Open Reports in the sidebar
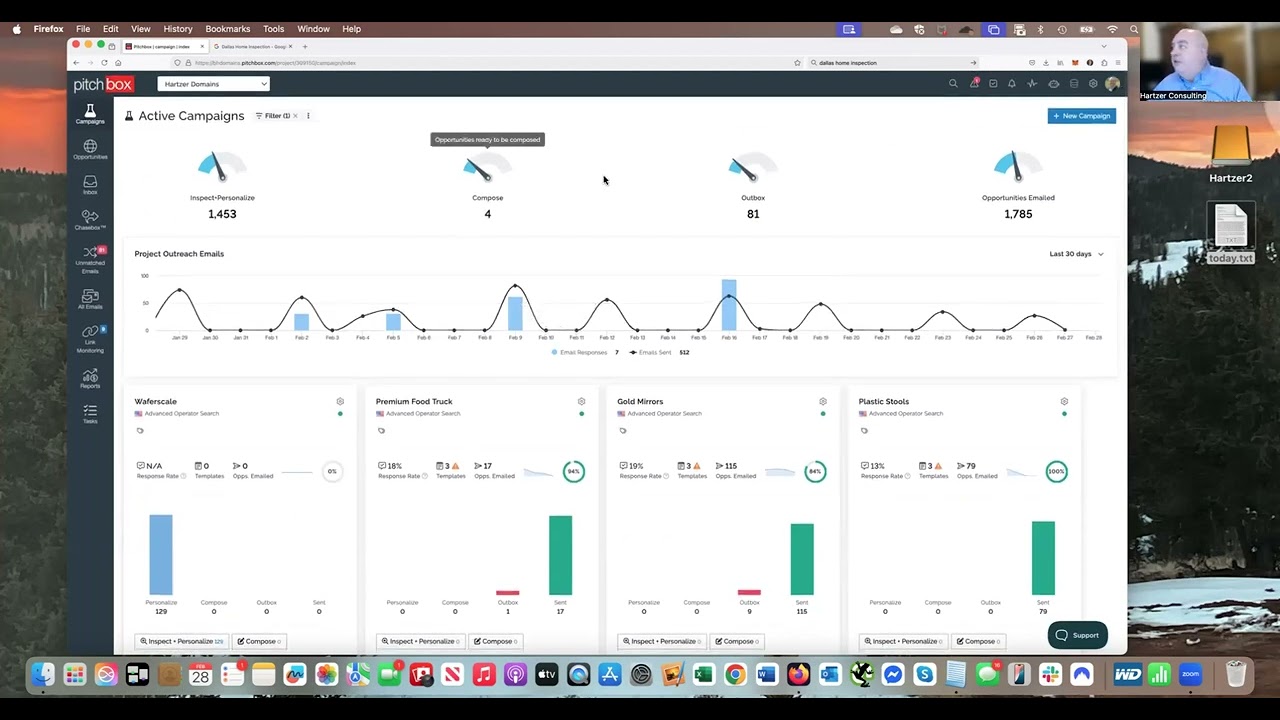The width and height of the screenshot is (1280, 720). 90,378
